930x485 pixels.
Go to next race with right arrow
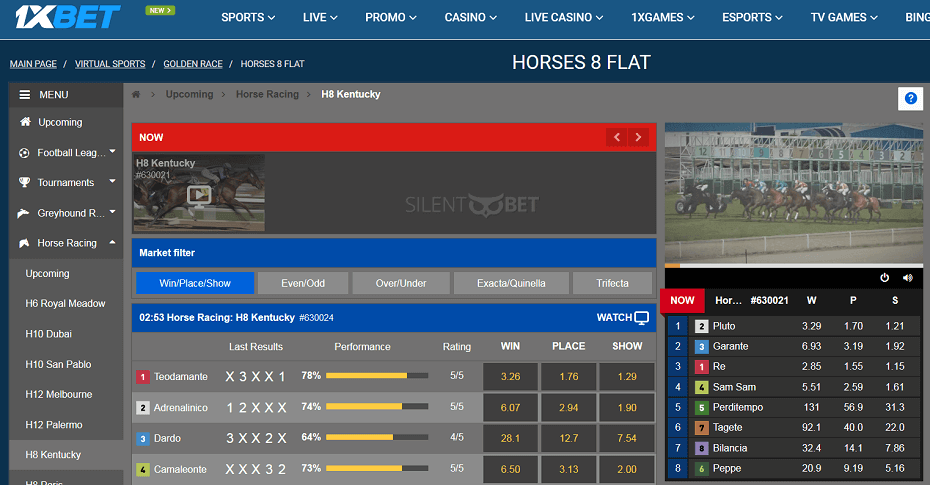pyautogui.click(x=638, y=137)
